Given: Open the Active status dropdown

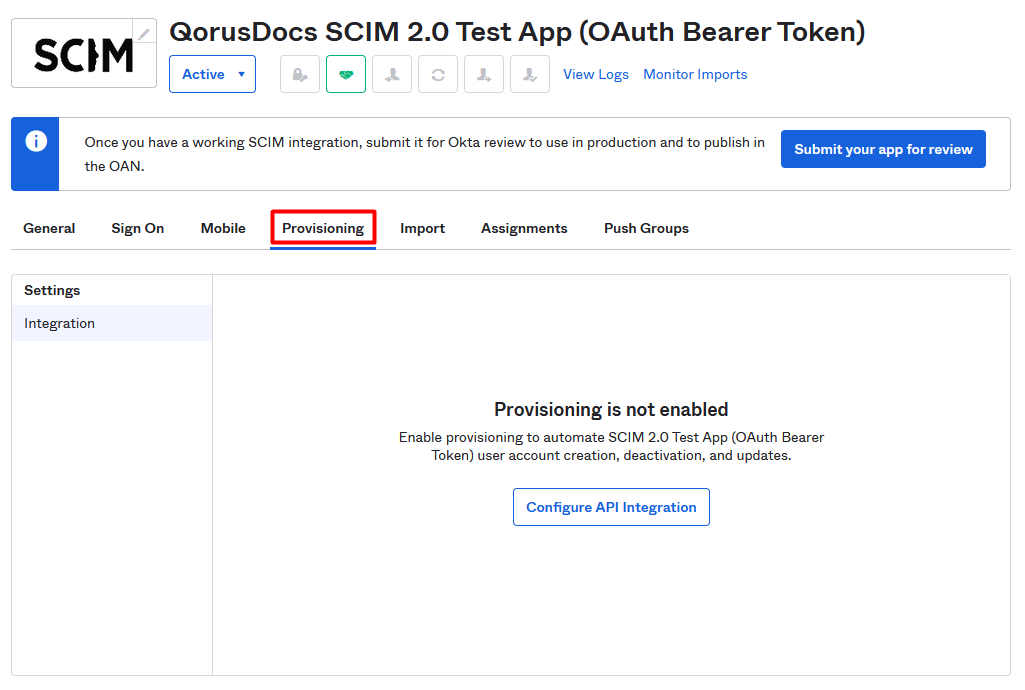Looking at the screenshot, I should (x=212, y=74).
